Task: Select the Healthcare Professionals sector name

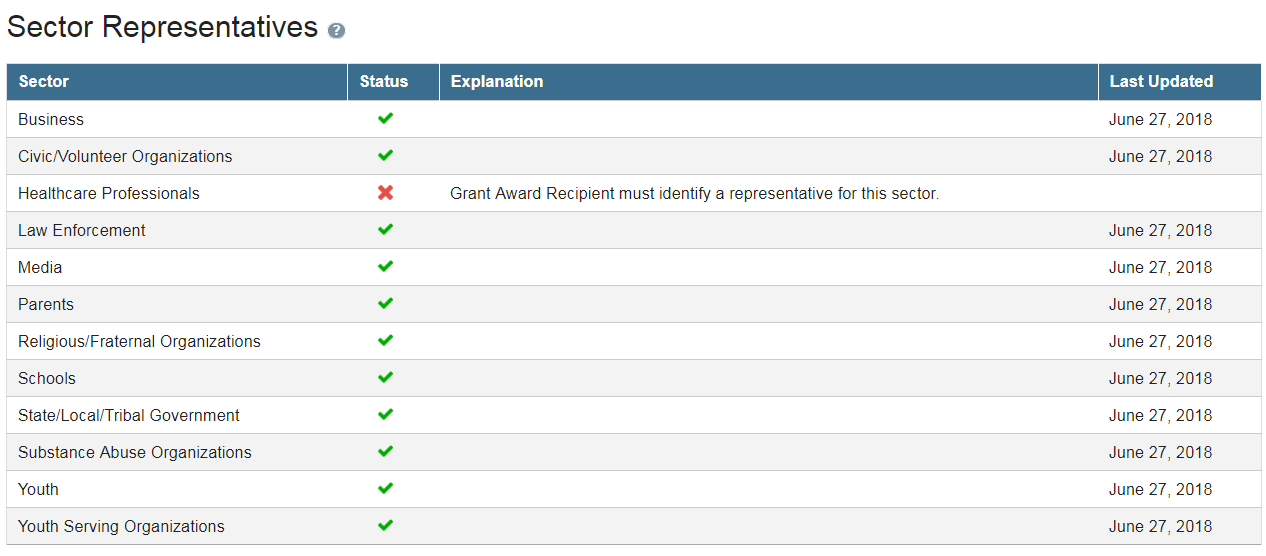Action: coord(109,194)
